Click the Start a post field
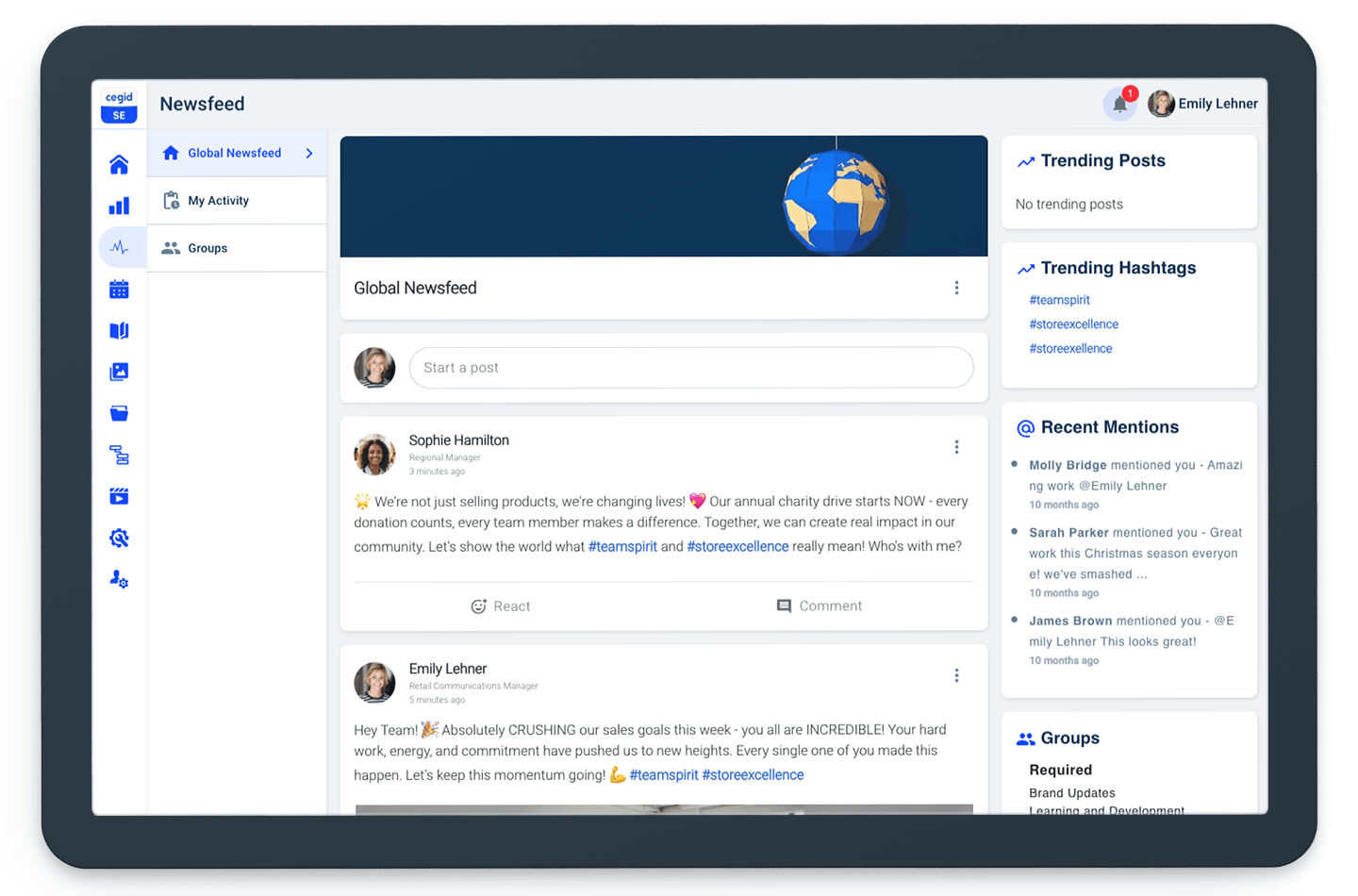Screen dimensions: 1358x896 [690, 368]
